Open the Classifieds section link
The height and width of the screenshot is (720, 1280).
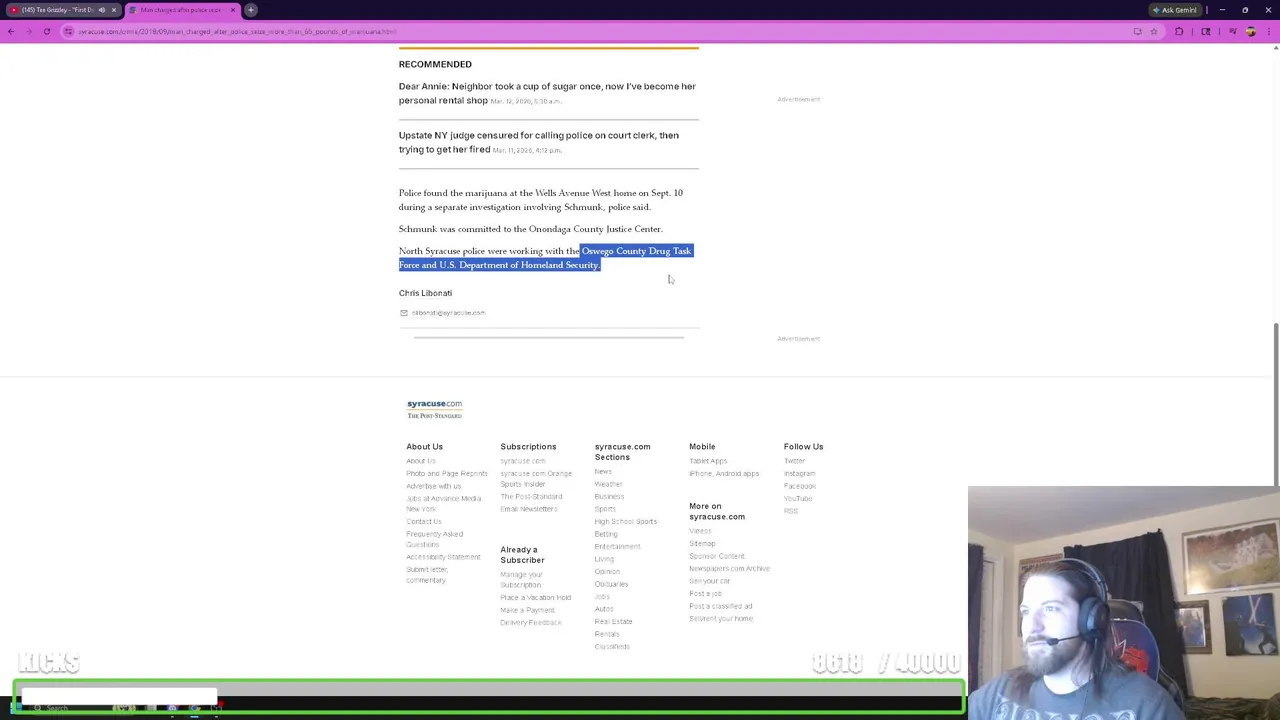click(612, 647)
